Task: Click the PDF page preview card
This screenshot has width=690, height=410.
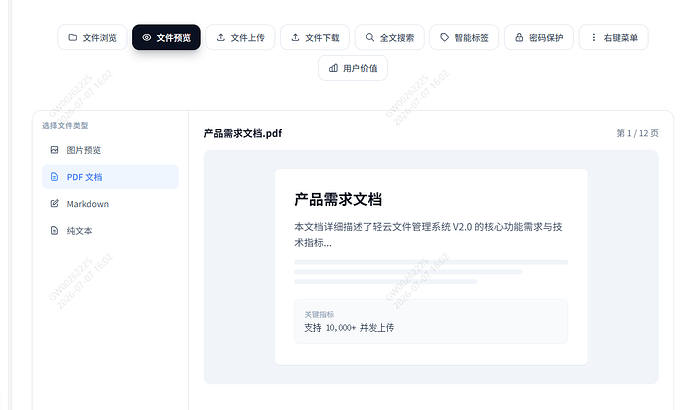Action: [431, 267]
